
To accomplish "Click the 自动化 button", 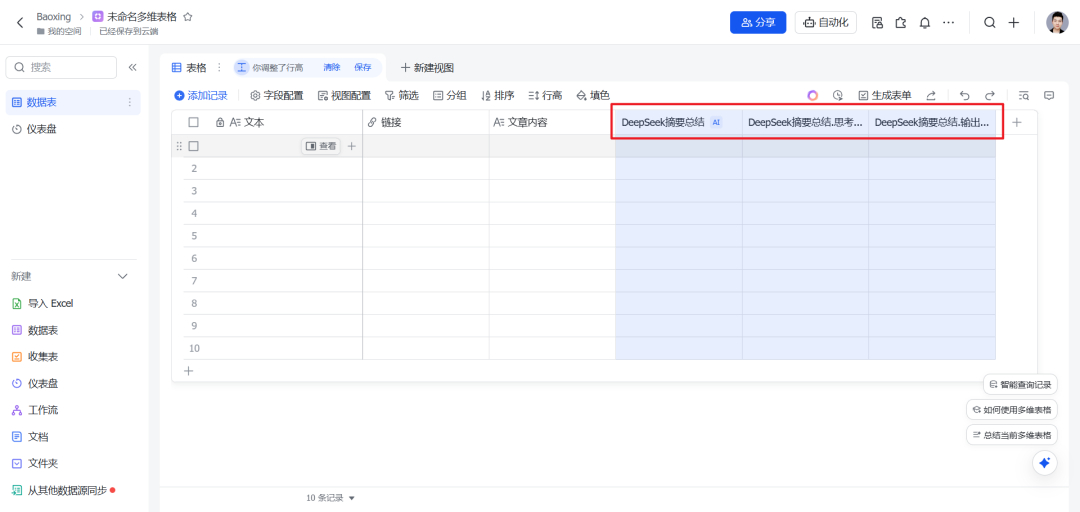I will click(x=825, y=23).
